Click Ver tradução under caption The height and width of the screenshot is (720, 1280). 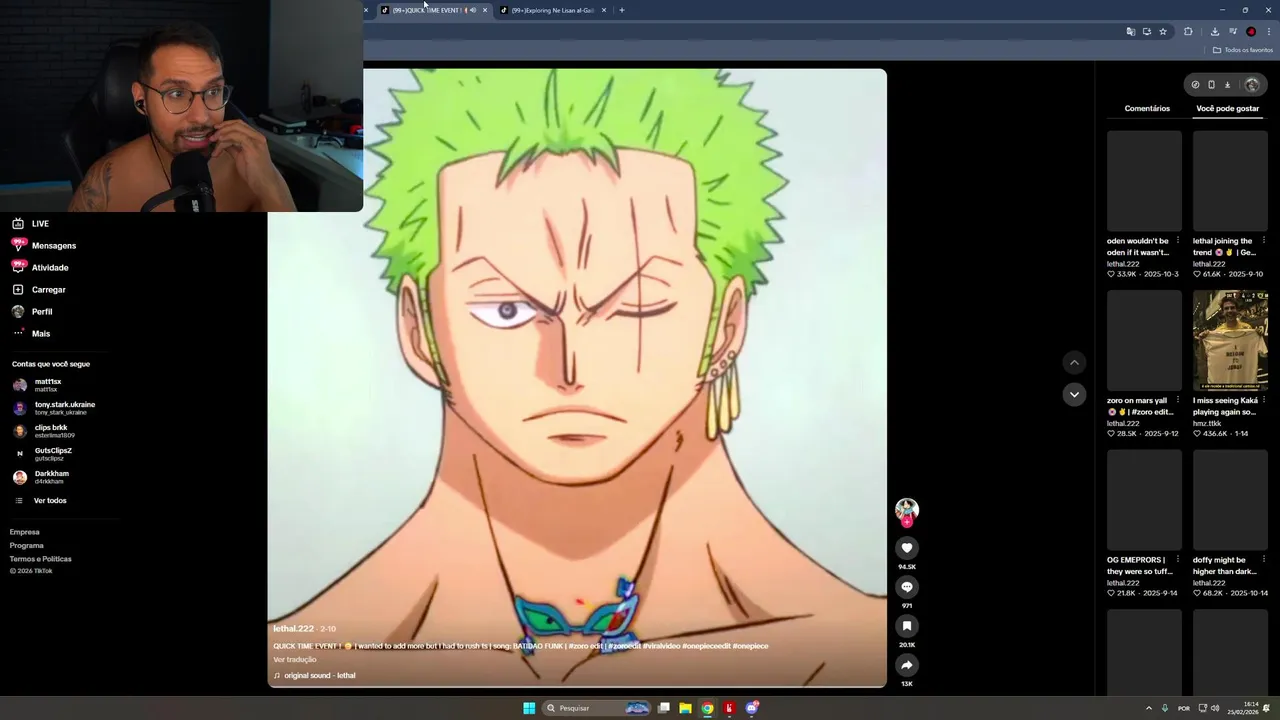point(295,660)
